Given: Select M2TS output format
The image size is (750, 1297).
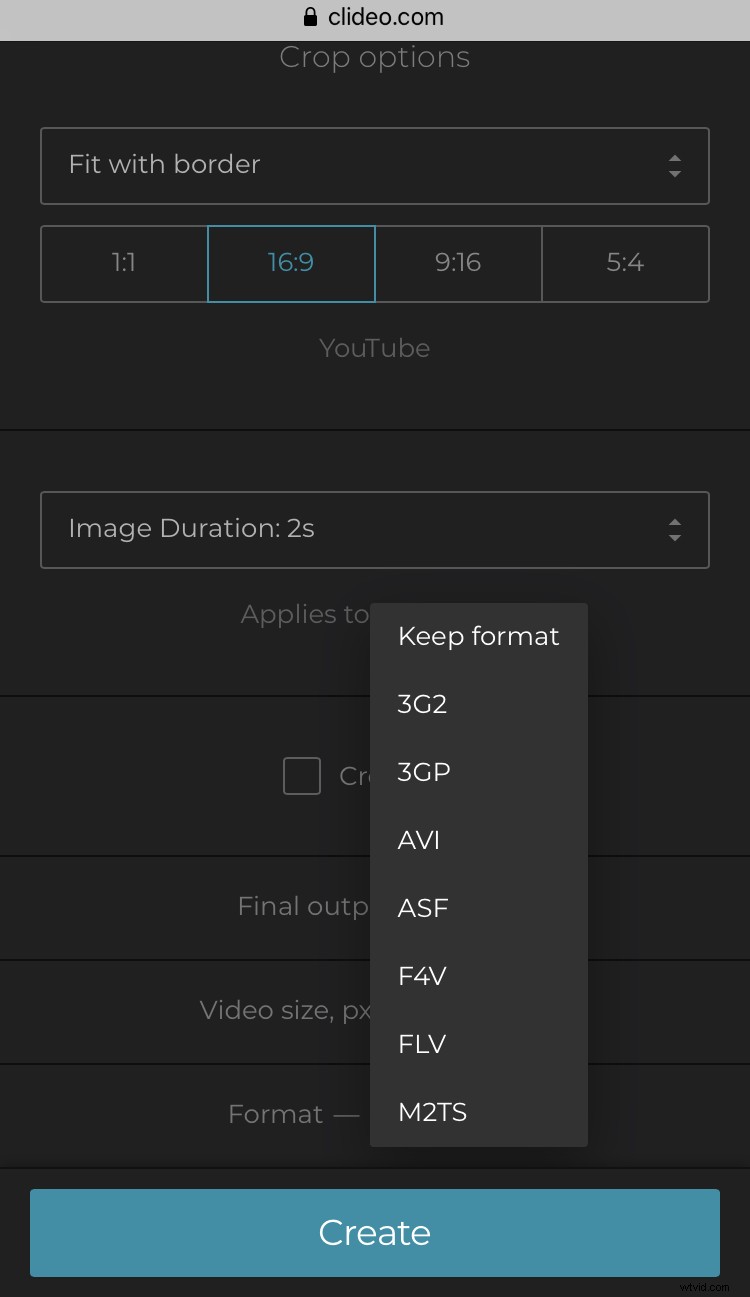Looking at the screenshot, I should (431, 1111).
